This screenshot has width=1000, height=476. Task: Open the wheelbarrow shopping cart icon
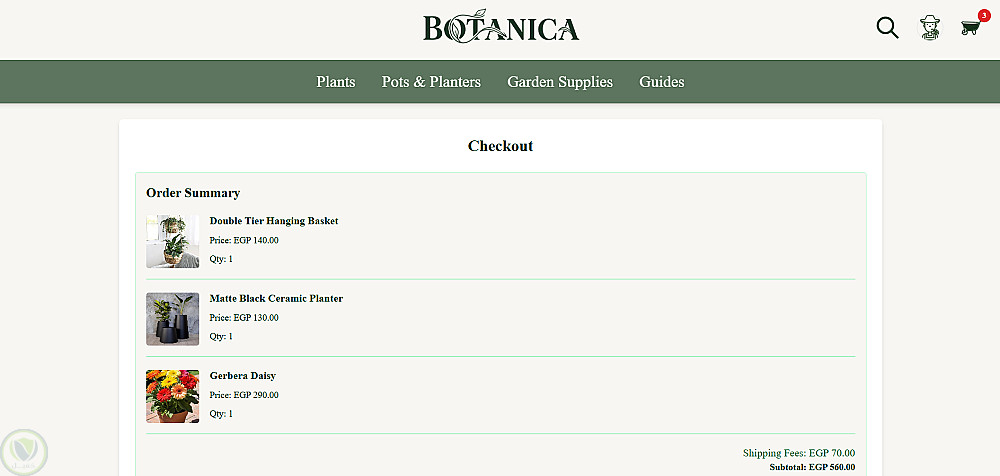point(970,28)
